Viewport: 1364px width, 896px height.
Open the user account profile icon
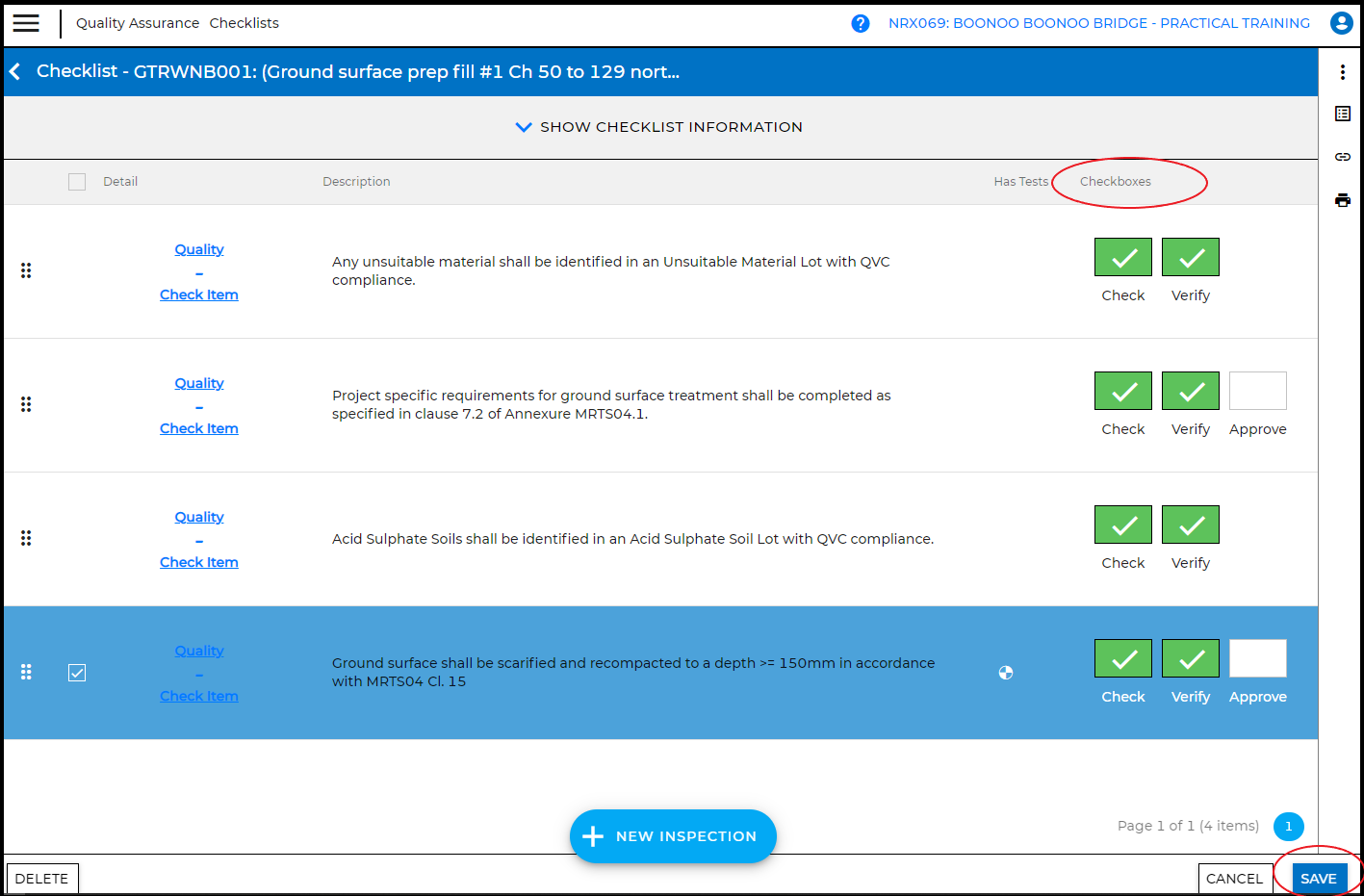coord(1341,23)
